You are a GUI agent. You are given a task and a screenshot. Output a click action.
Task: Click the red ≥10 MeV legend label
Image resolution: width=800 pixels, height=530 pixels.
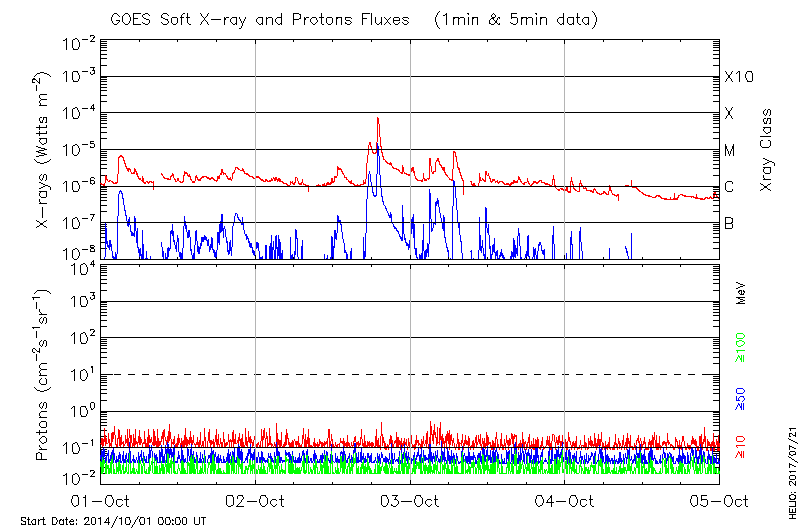click(x=741, y=447)
